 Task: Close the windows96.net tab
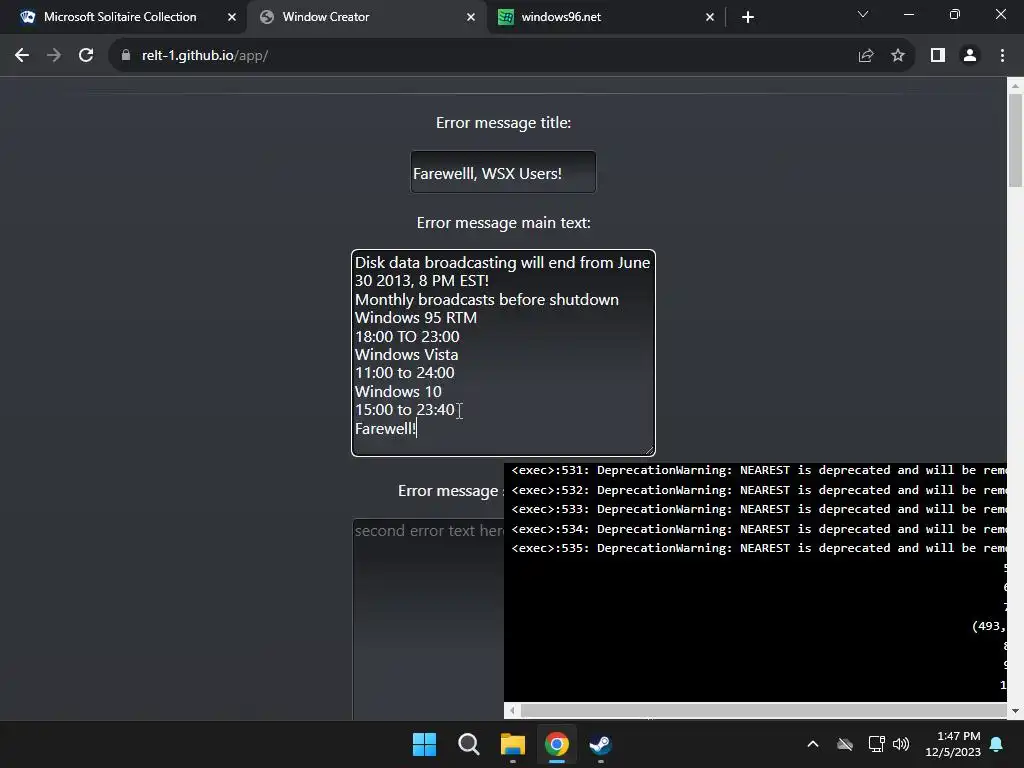(x=710, y=17)
